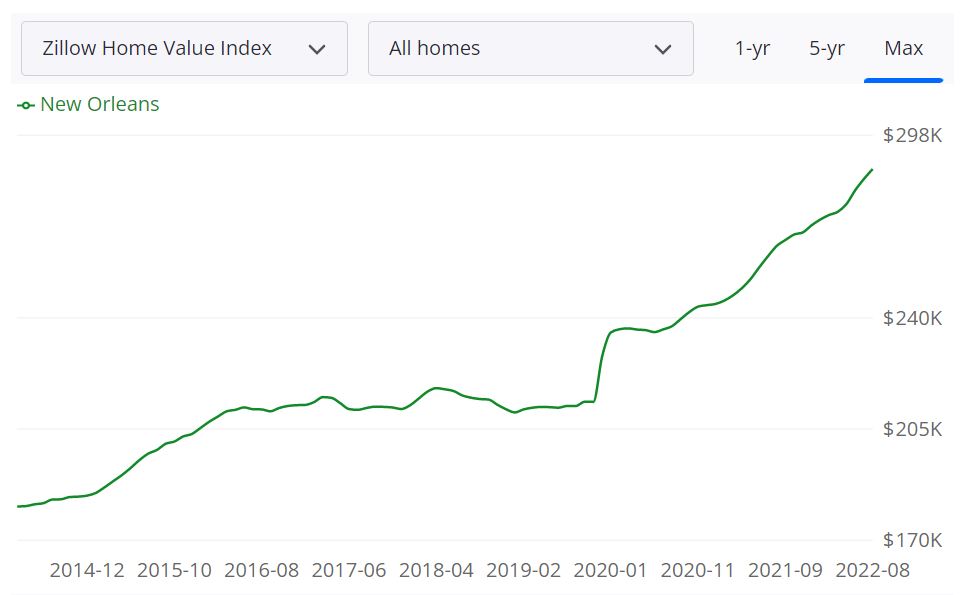This screenshot has width=970, height=595.
Task: Click the end point of the green line
Action: coord(872,169)
